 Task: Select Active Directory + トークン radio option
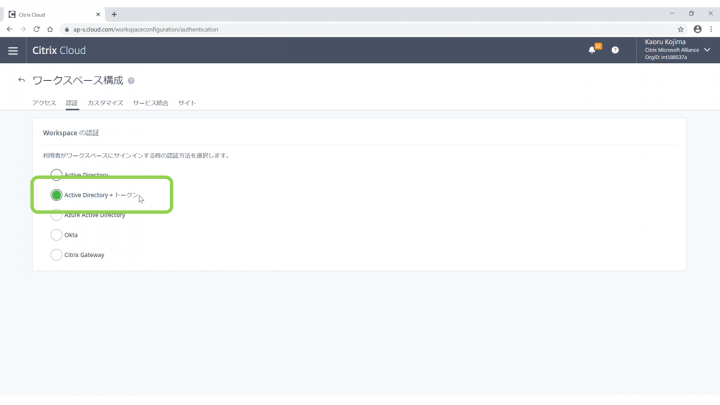tap(56, 195)
